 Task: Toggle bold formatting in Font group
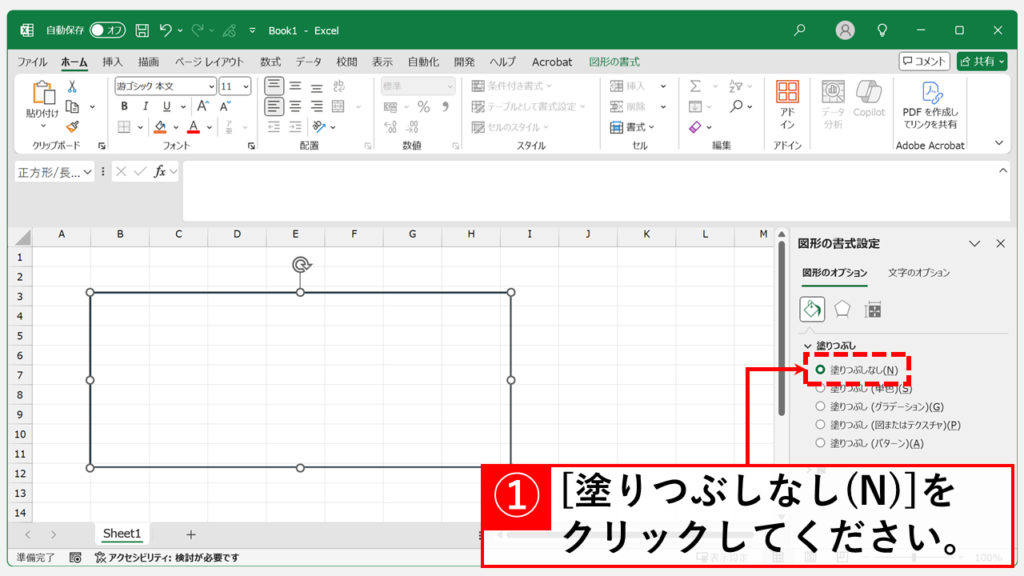click(x=124, y=107)
